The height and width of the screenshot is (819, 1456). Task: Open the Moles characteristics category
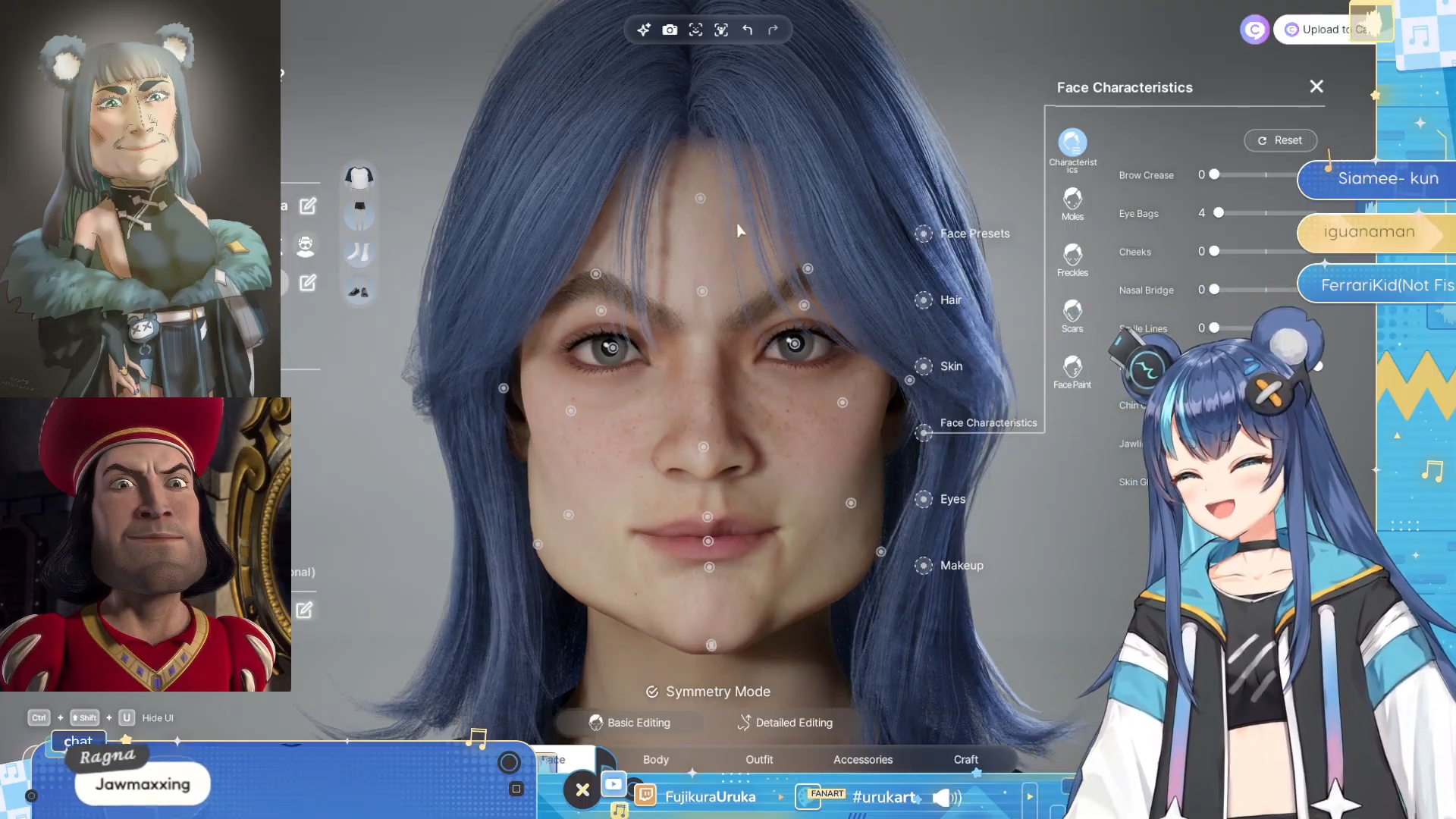1072,203
